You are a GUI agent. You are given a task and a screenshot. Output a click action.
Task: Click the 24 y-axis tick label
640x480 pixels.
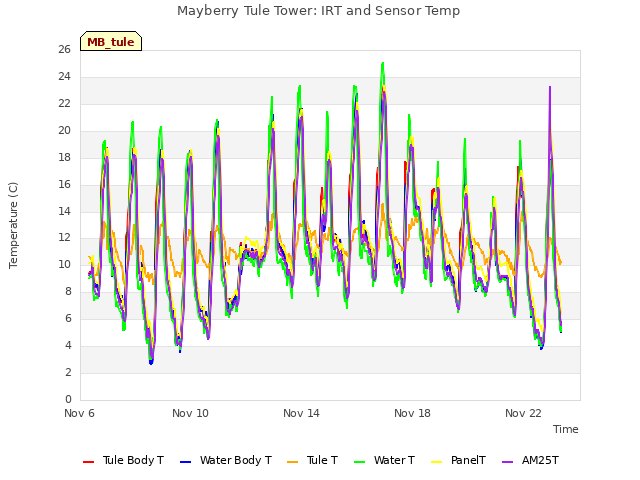click(64, 76)
